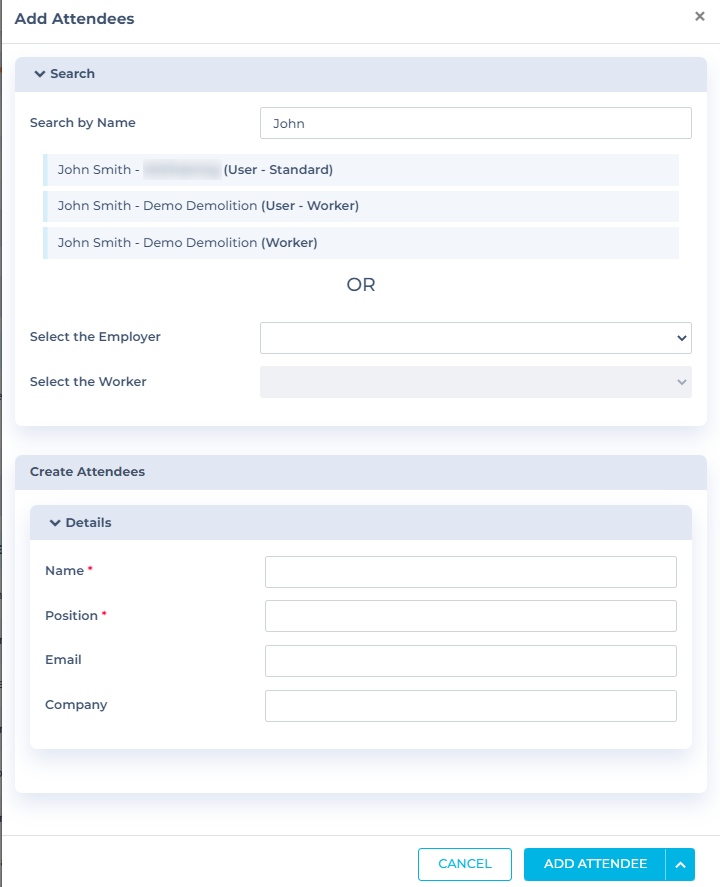
Task: Click the Search section title
Action: [73, 74]
